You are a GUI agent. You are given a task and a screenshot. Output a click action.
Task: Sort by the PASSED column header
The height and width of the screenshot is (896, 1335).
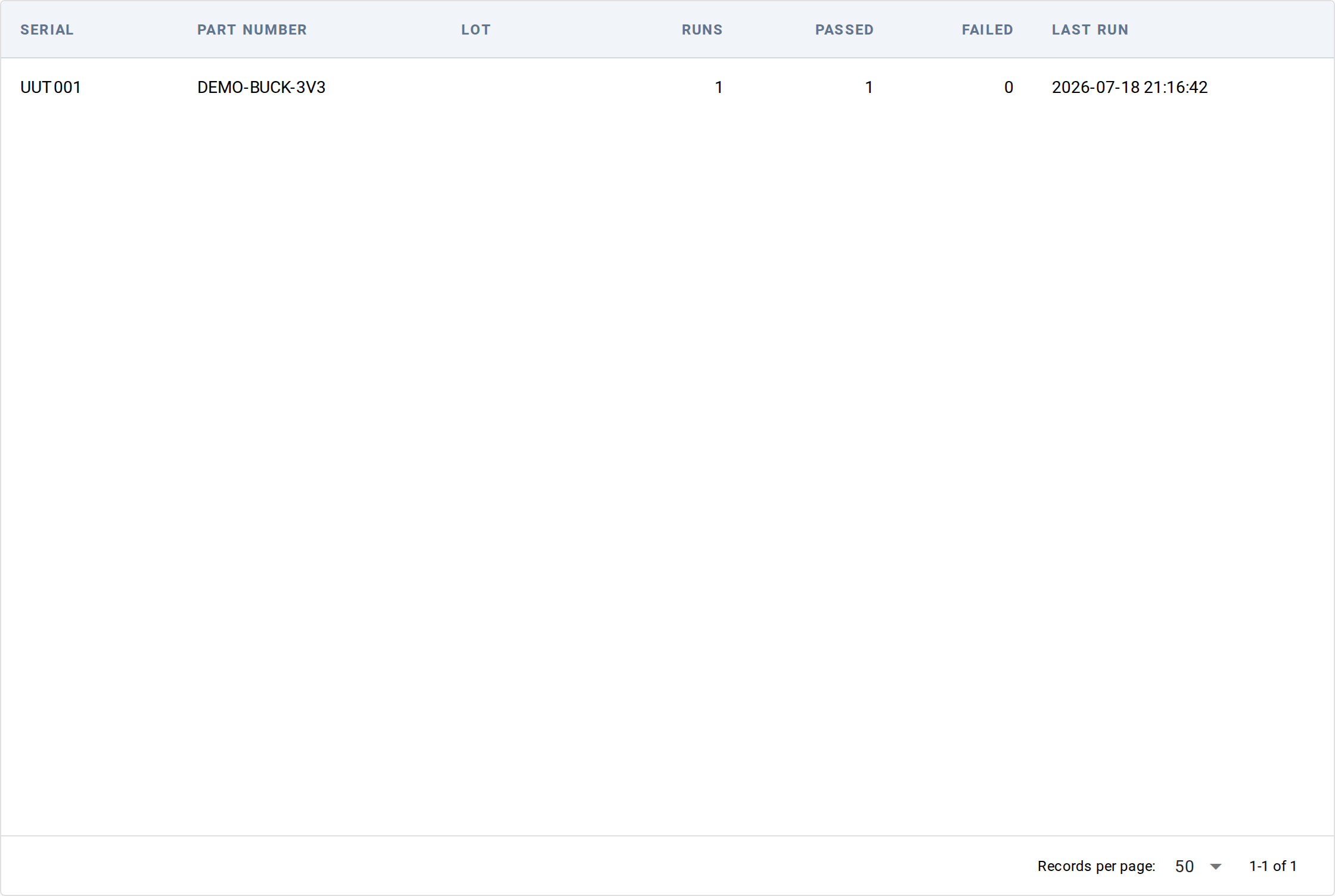845,30
